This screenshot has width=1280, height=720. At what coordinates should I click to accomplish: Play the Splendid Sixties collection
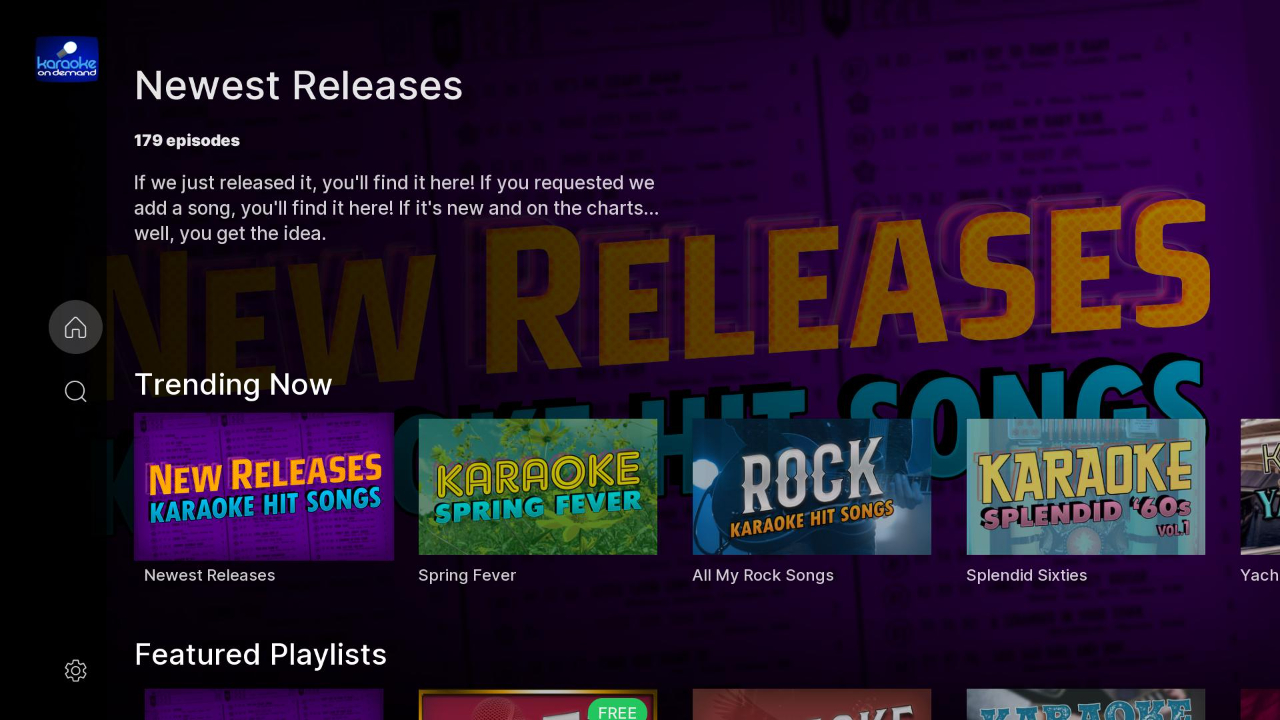[x=1085, y=486]
